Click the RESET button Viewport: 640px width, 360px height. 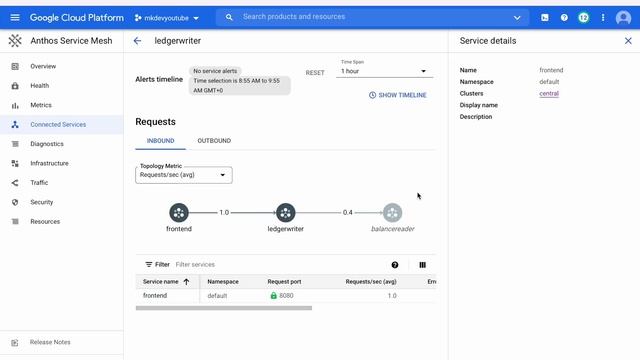(x=315, y=73)
